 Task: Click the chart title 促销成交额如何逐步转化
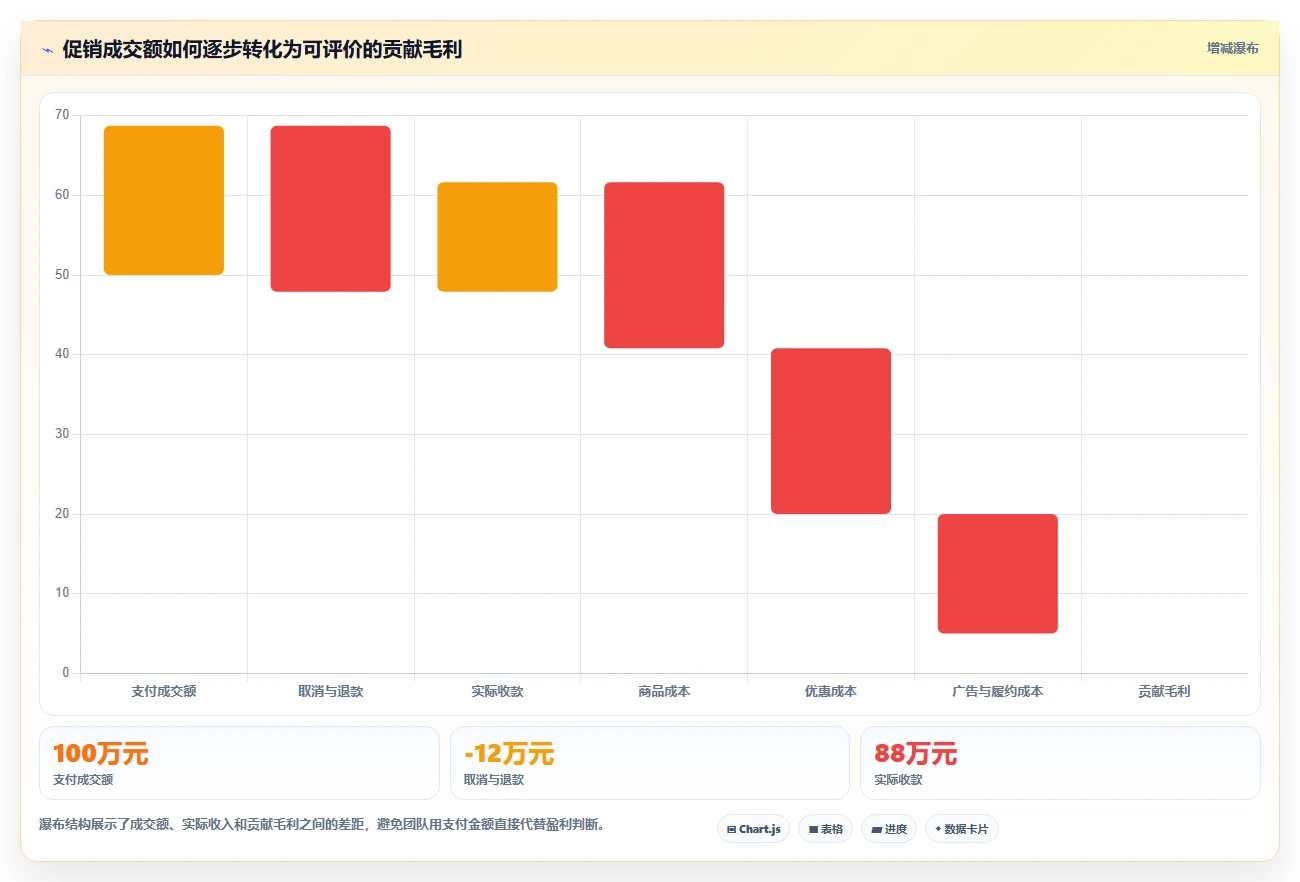262,49
